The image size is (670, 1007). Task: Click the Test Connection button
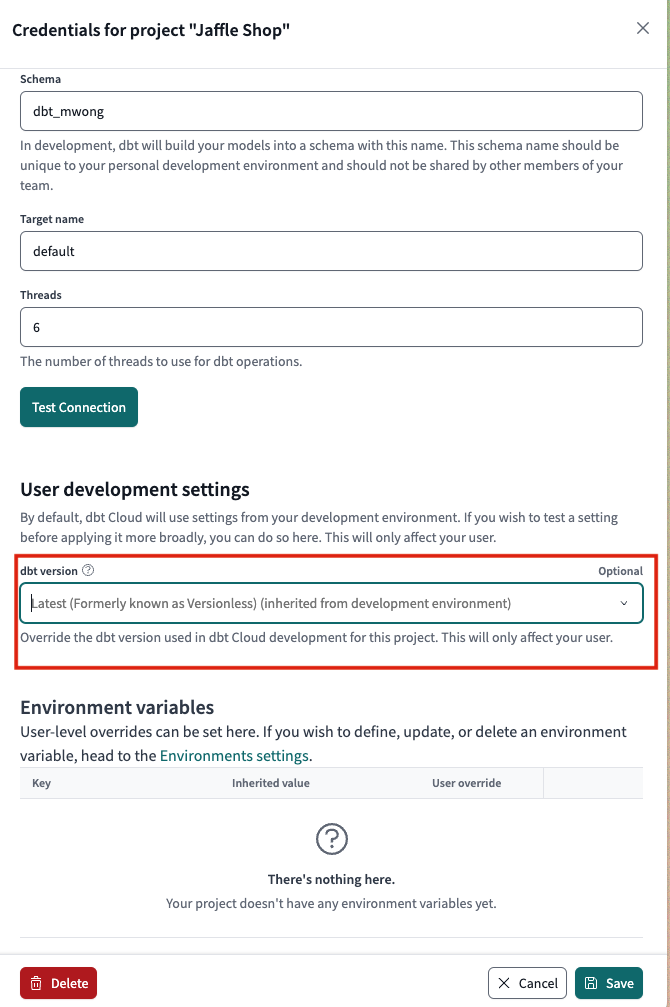(x=78, y=407)
